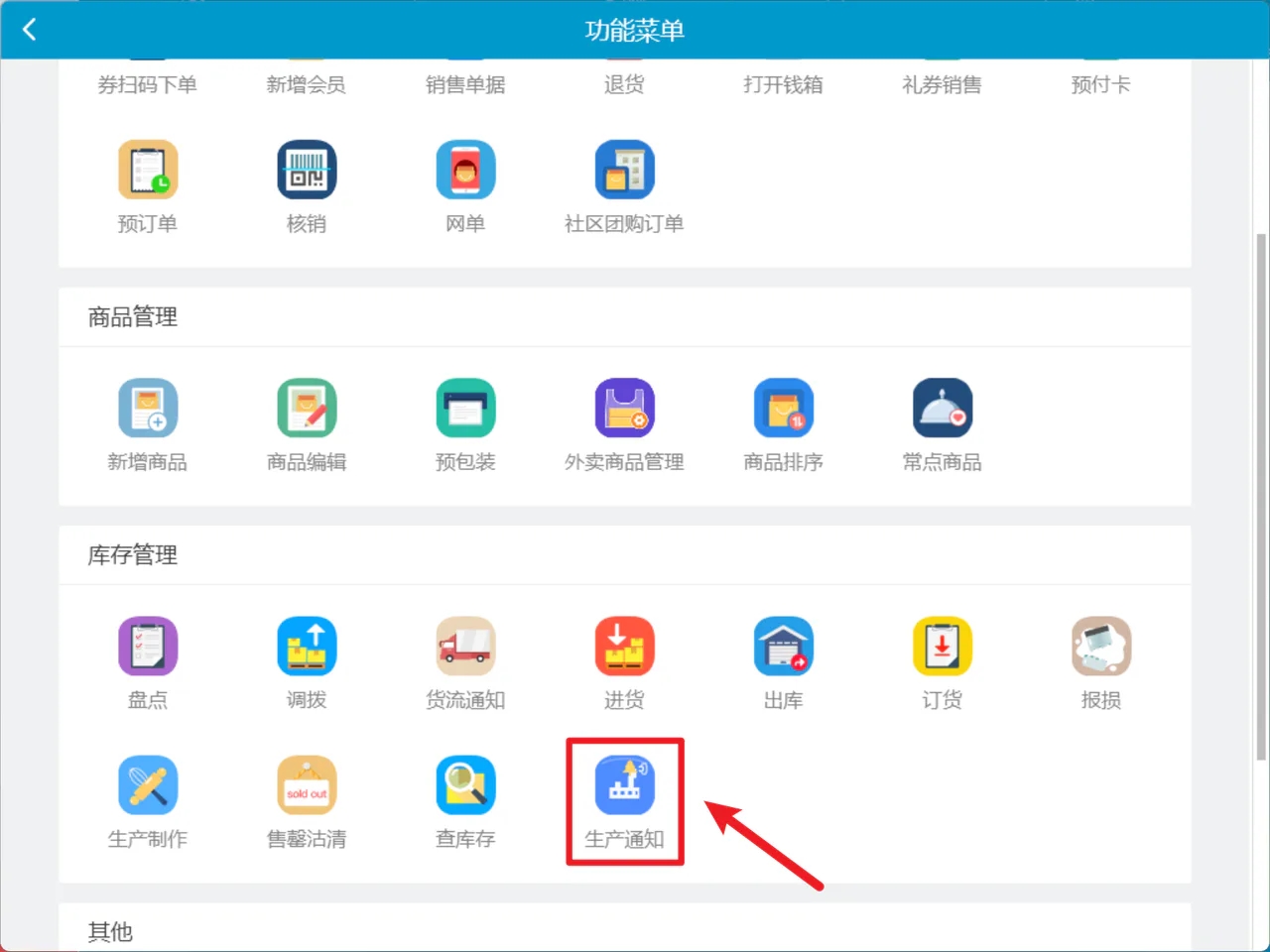This screenshot has width=1270, height=952.
Task: Open the 商品编辑 product edit icon
Action: click(307, 408)
